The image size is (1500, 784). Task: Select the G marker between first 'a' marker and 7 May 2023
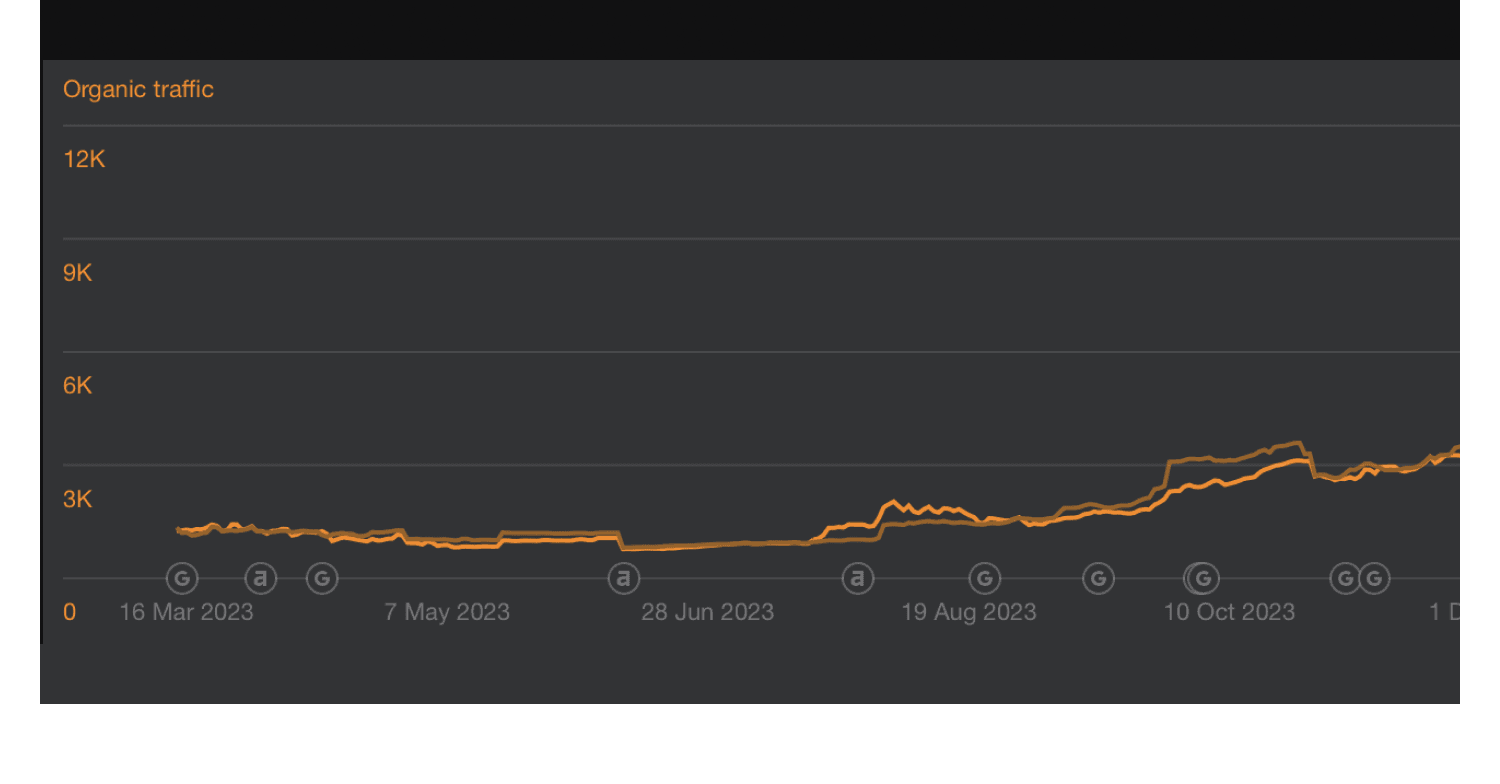click(322, 578)
